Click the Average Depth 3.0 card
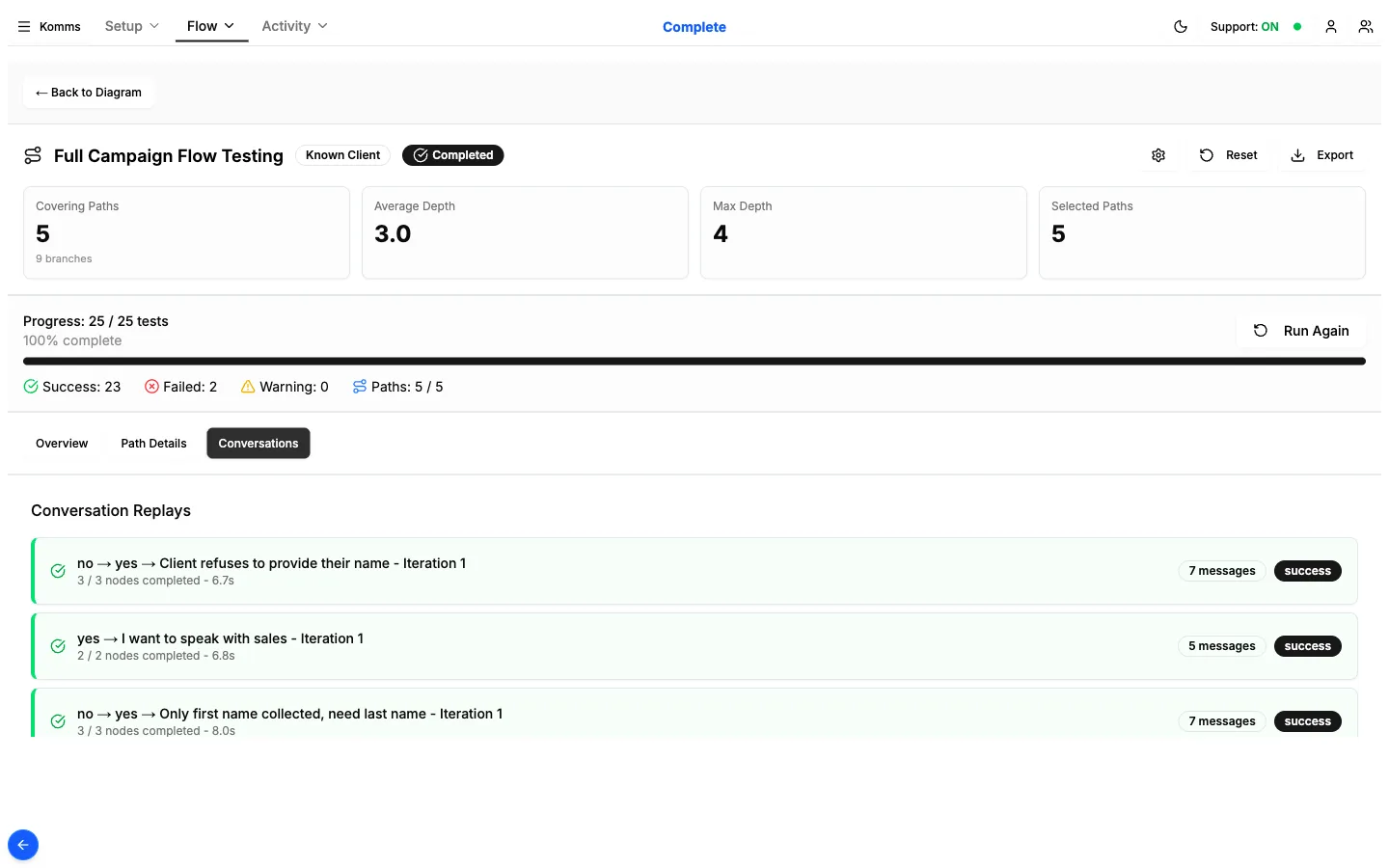The width and height of the screenshot is (1389, 868). coord(525,232)
